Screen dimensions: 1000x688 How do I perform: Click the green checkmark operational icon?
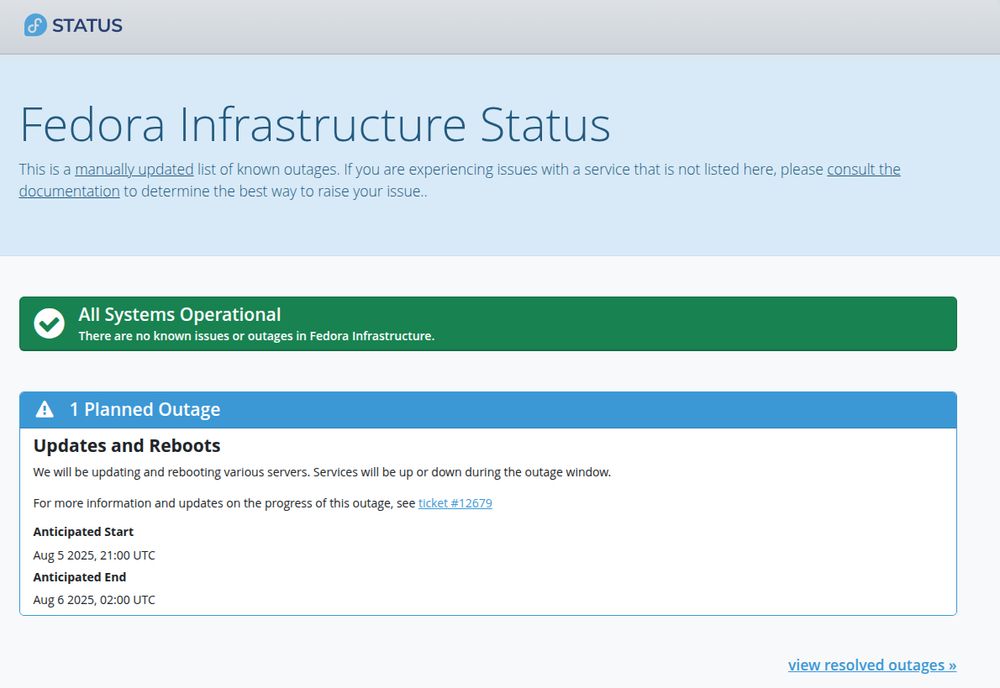coord(49,323)
